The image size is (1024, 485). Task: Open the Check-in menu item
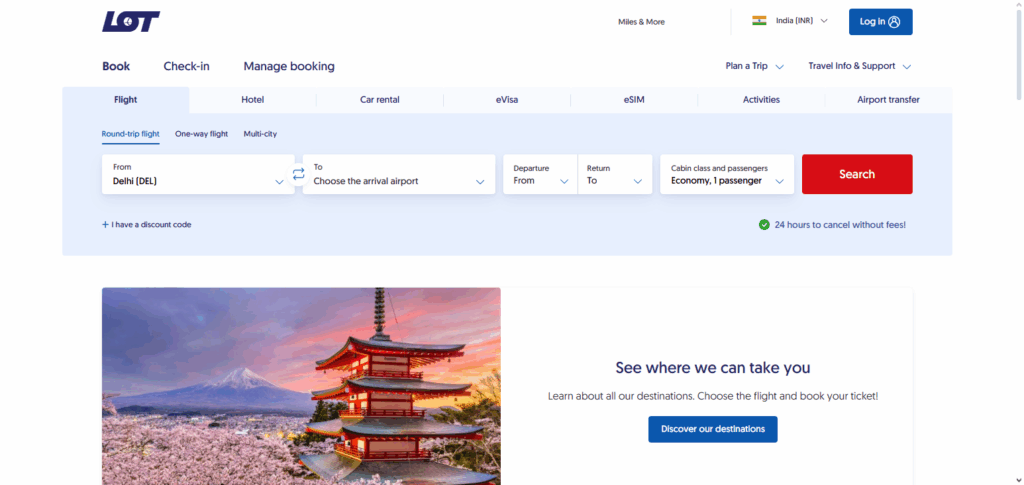point(186,66)
